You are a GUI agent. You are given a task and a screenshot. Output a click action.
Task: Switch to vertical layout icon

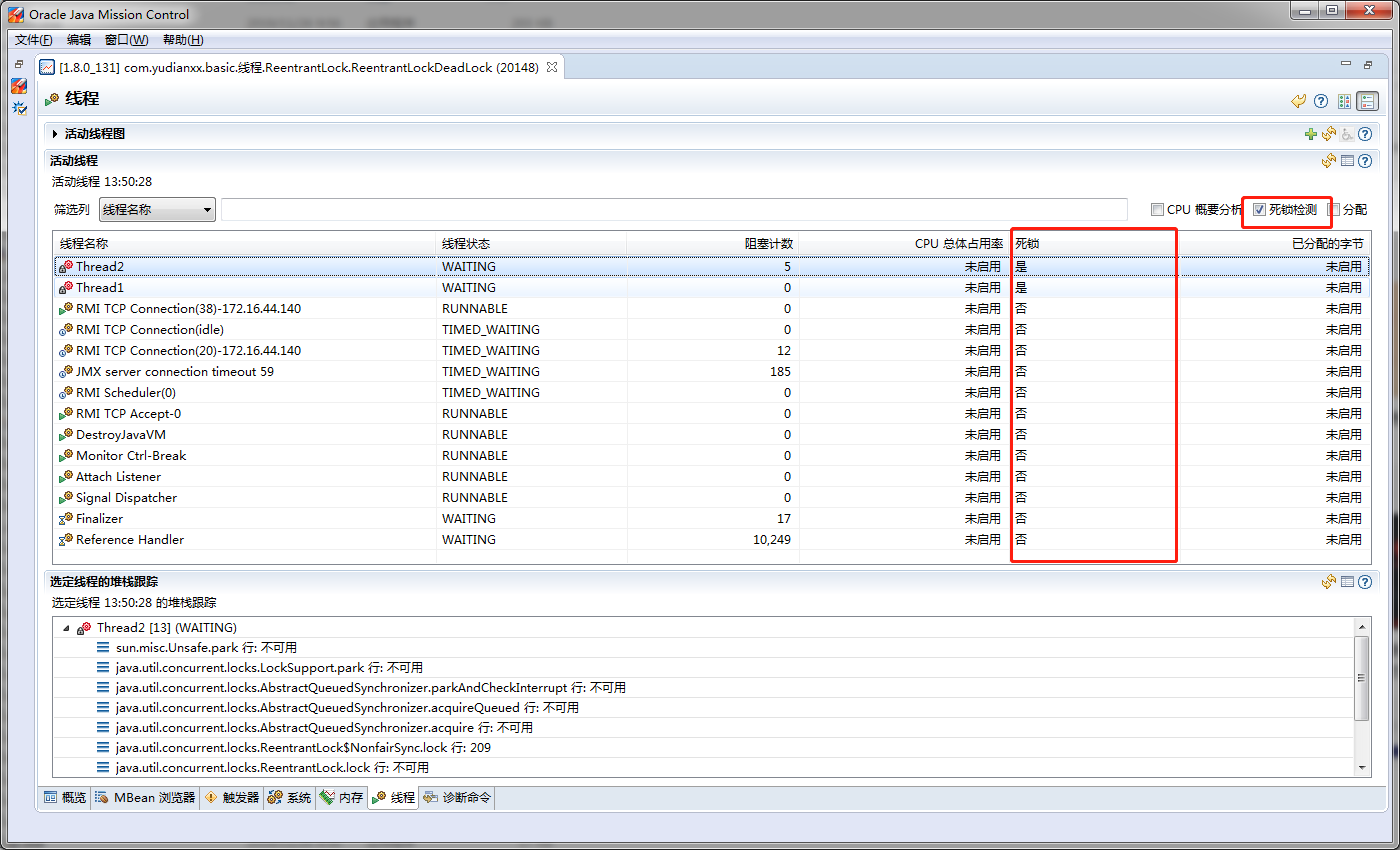1345,101
